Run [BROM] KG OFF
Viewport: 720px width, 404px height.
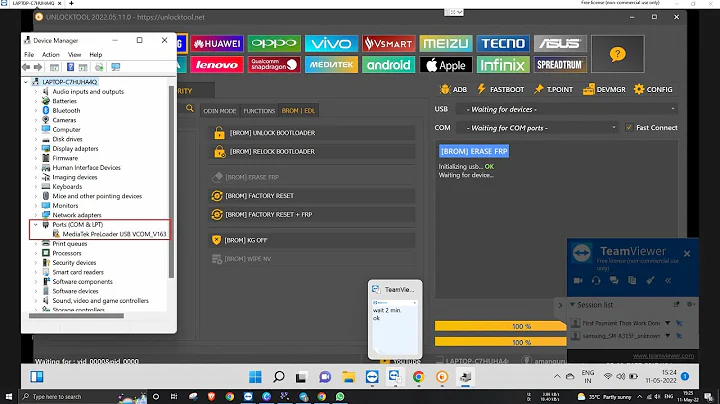tap(312, 240)
